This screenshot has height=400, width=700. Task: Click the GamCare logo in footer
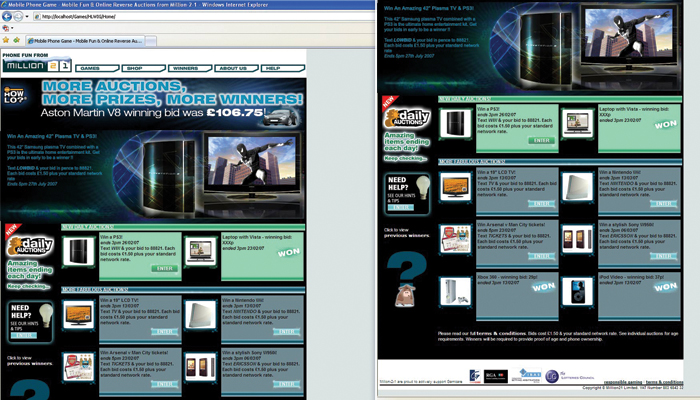tap(475, 376)
